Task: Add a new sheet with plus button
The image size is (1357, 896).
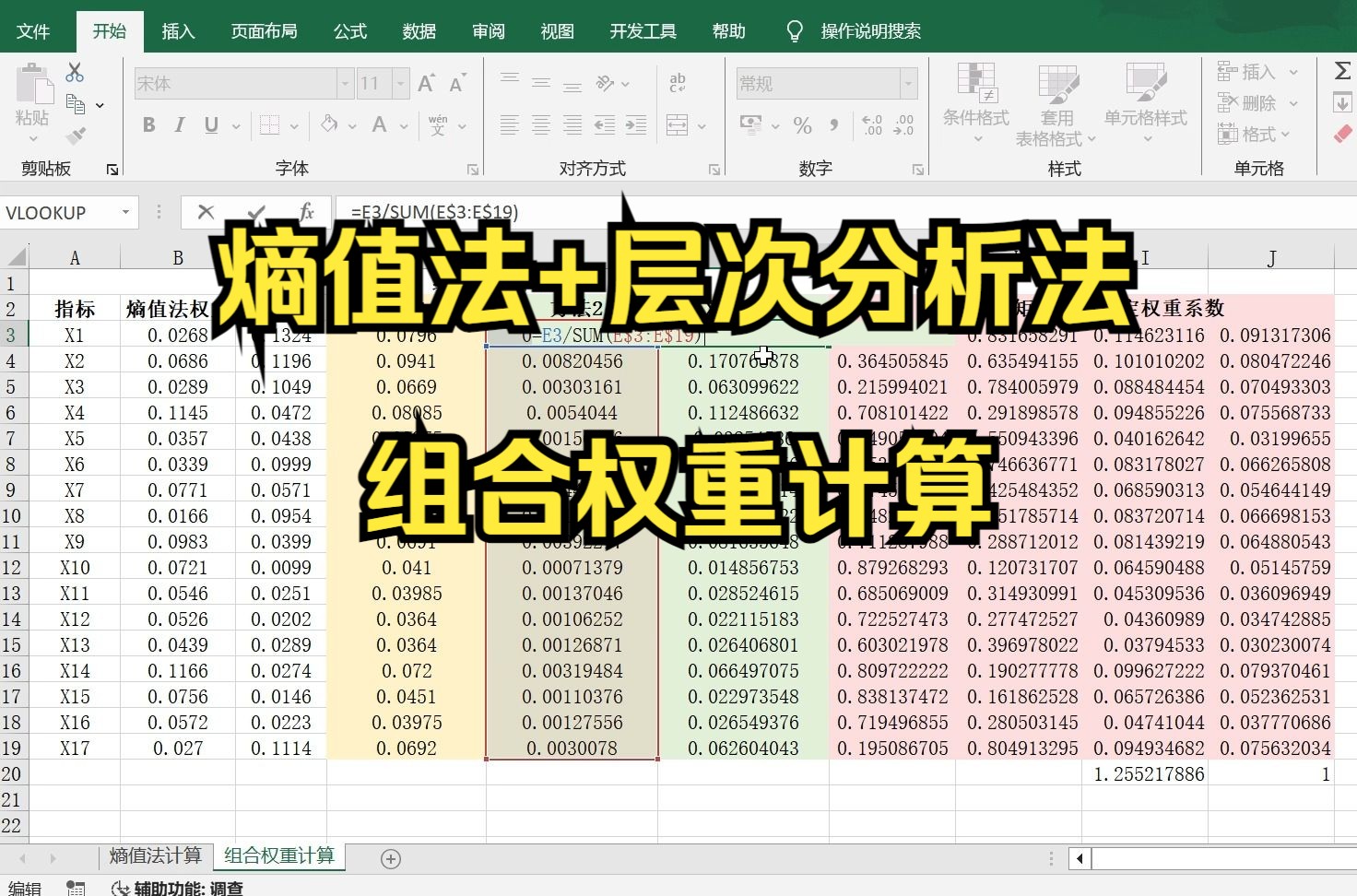Action: click(391, 859)
